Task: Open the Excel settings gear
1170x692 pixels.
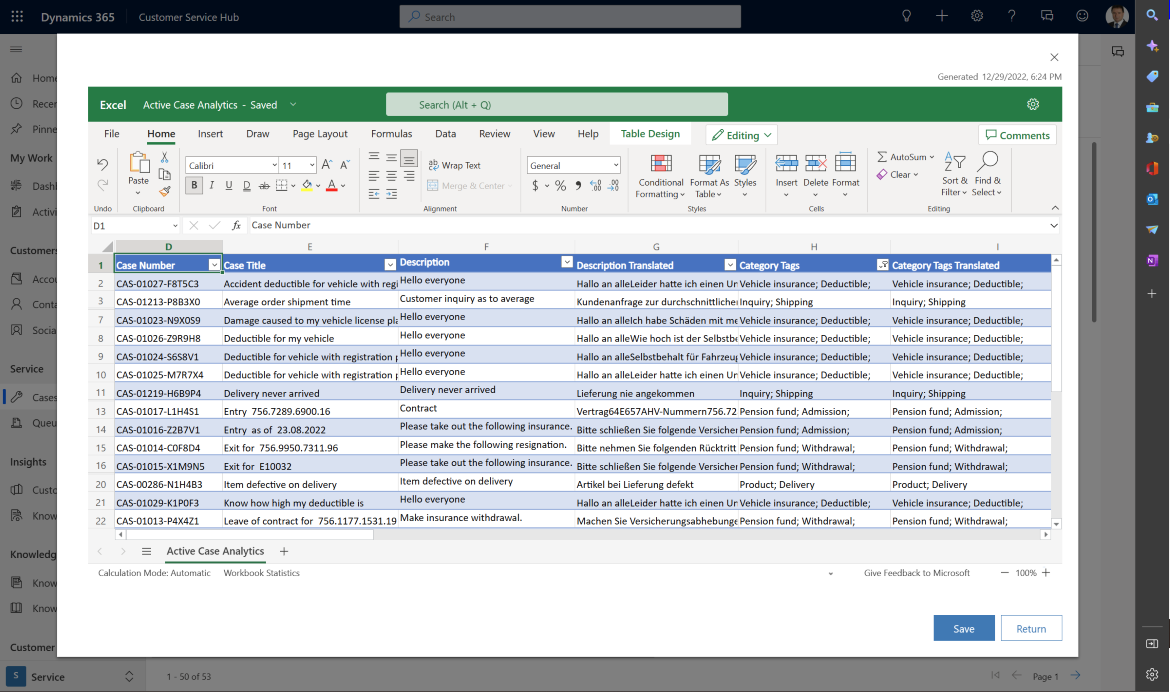Action: [x=1033, y=105]
